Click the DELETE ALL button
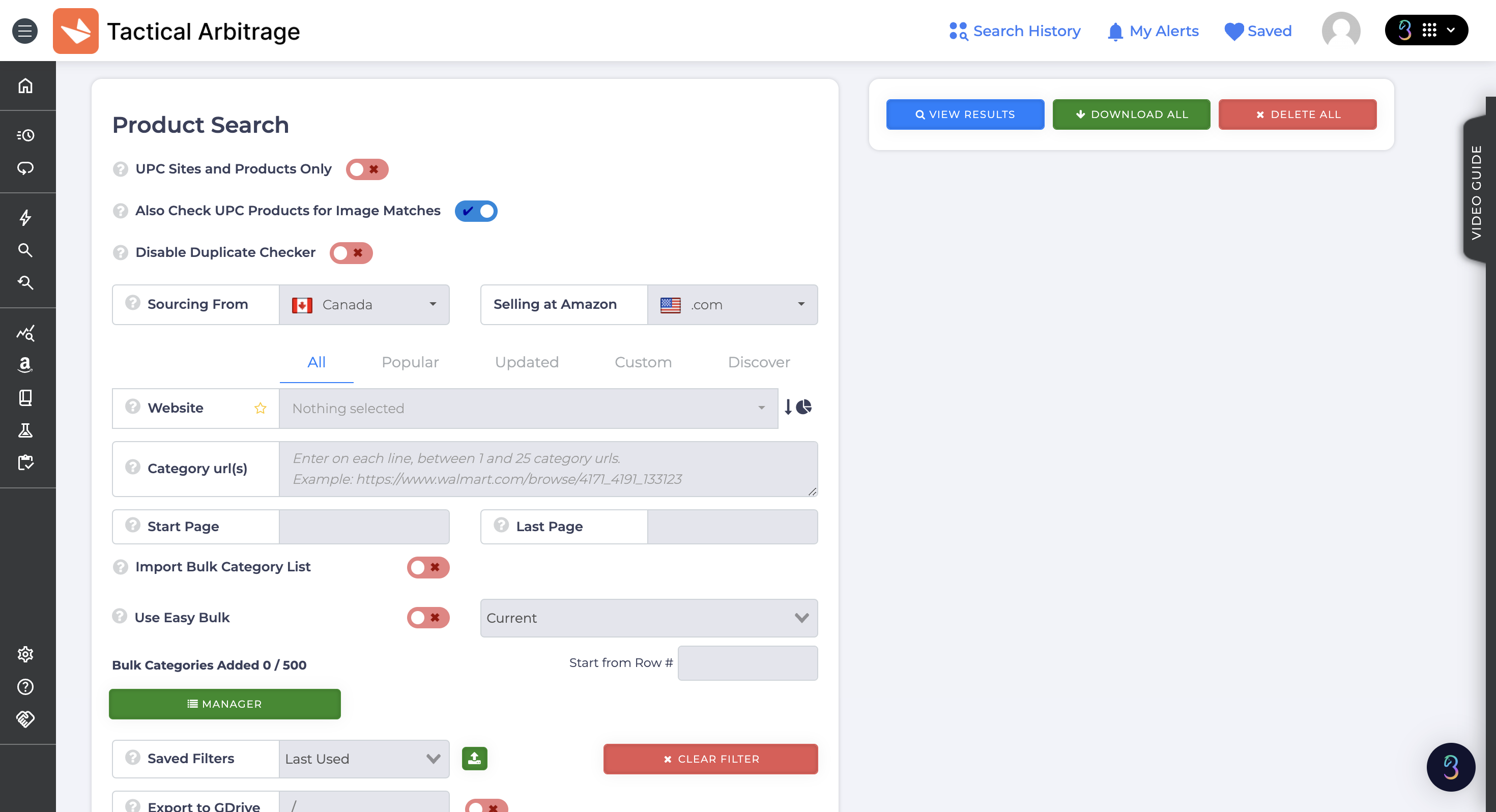This screenshot has width=1496, height=812. tap(1298, 114)
